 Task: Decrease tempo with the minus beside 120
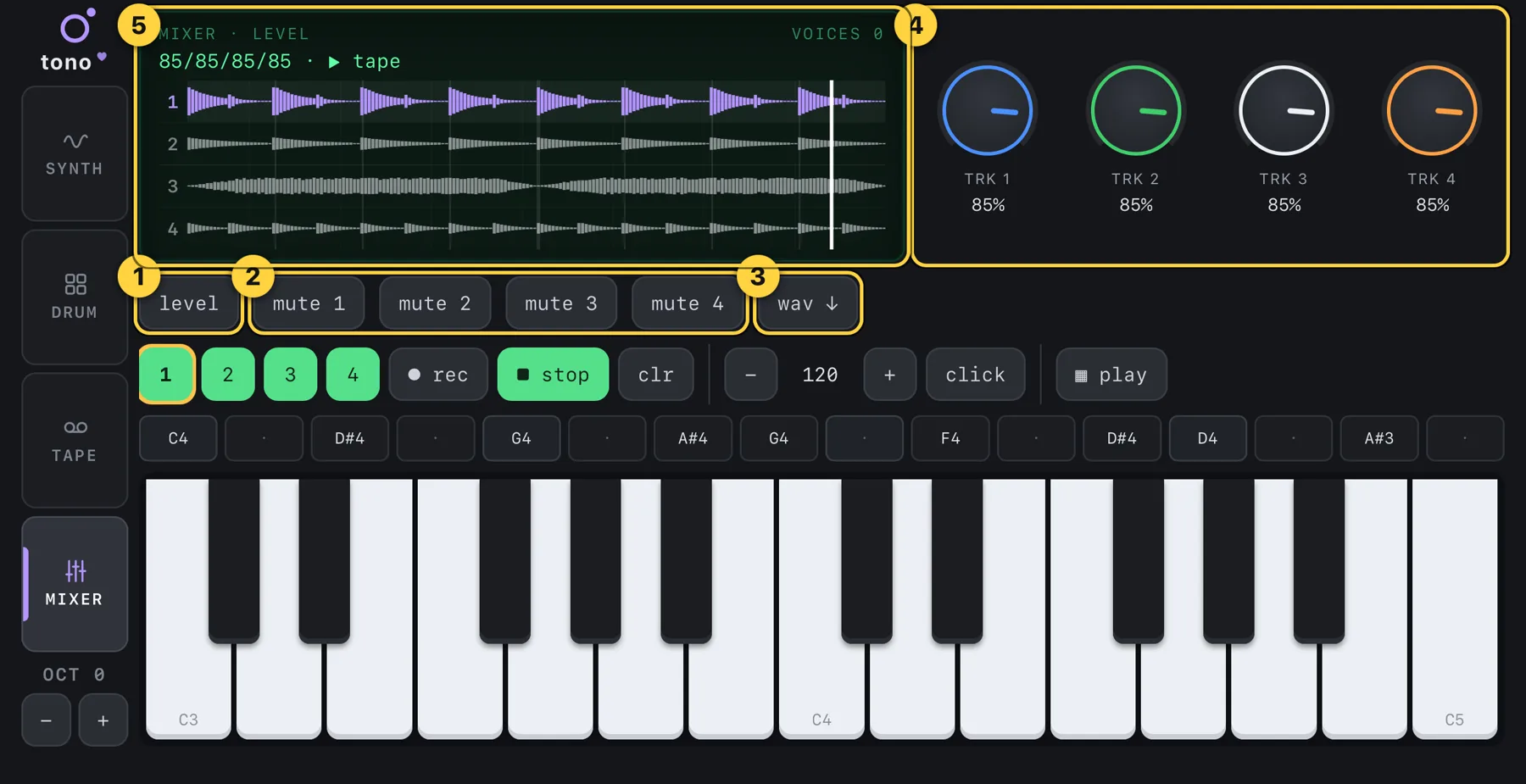751,375
